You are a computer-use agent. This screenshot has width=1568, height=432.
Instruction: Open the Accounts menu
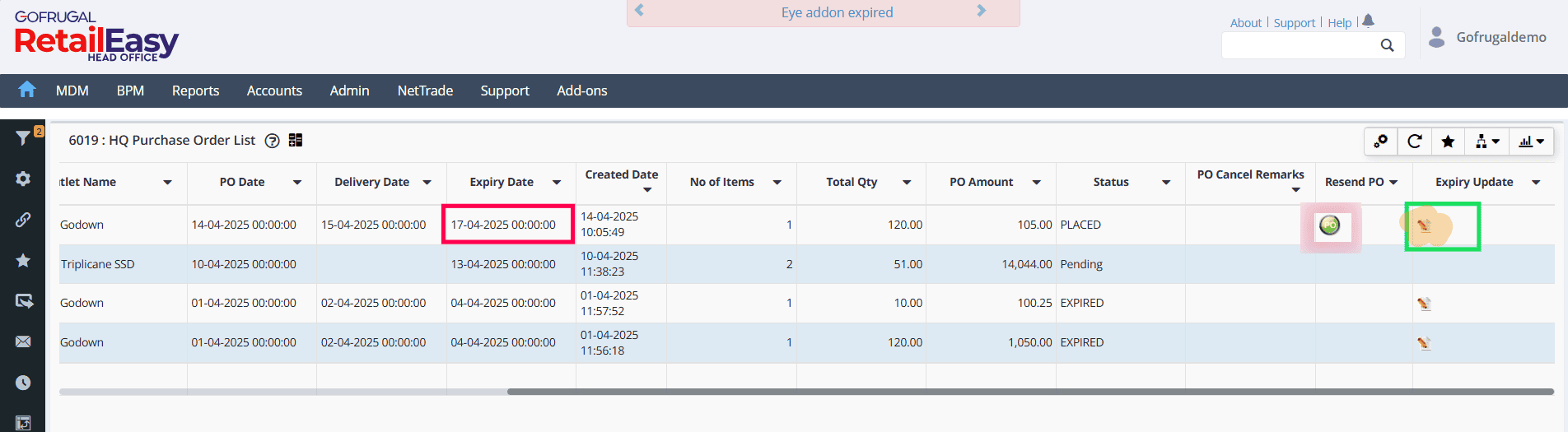pyautogui.click(x=274, y=91)
